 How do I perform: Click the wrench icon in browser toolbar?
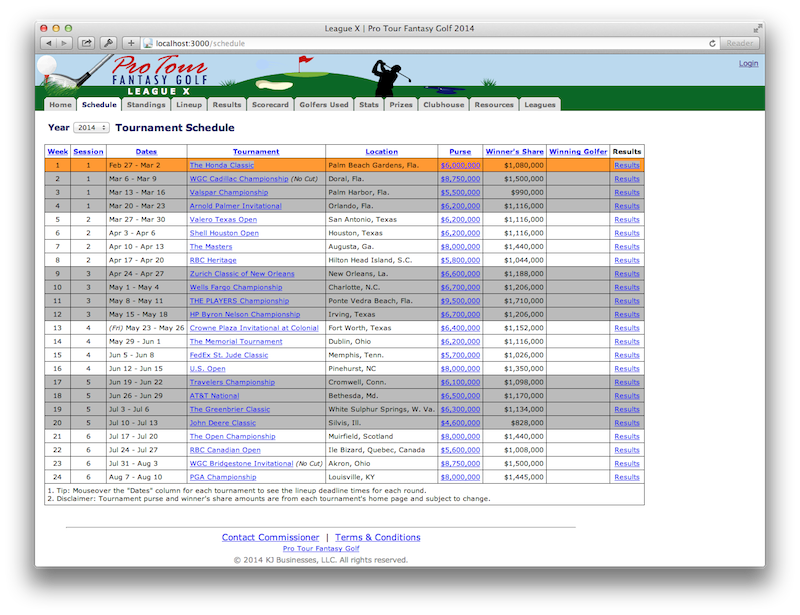pos(108,43)
